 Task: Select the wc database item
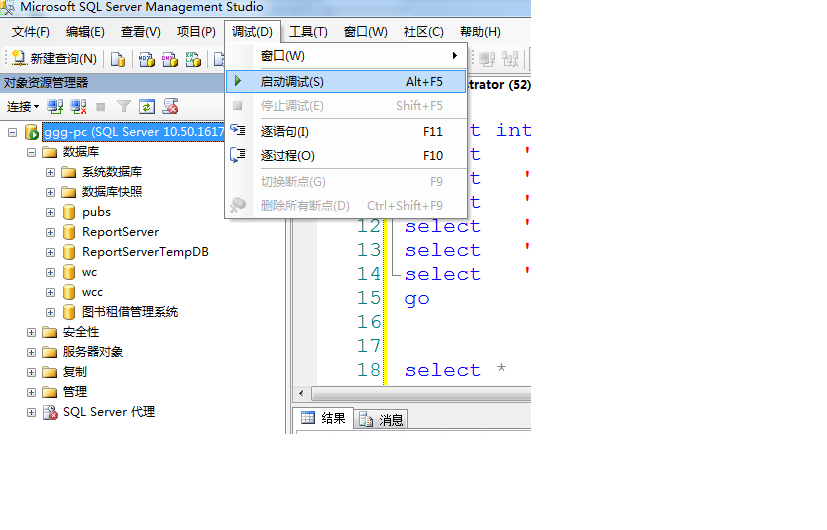[89, 272]
